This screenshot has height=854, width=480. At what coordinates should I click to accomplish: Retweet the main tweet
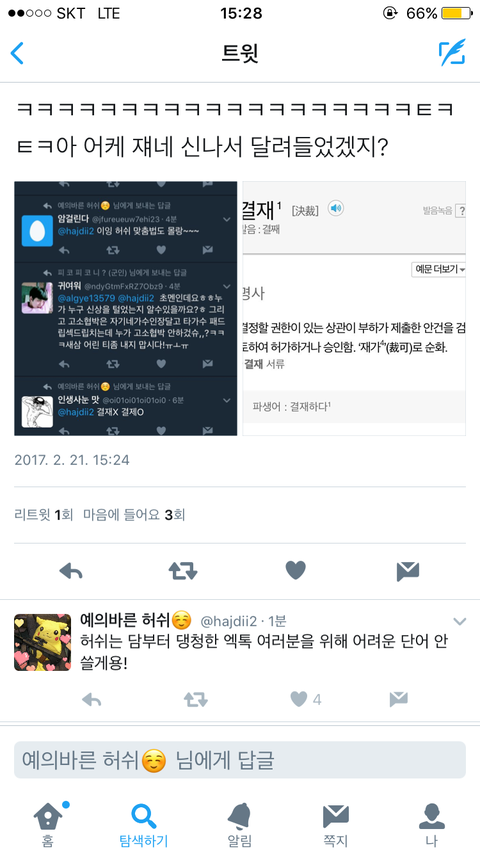click(x=183, y=571)
